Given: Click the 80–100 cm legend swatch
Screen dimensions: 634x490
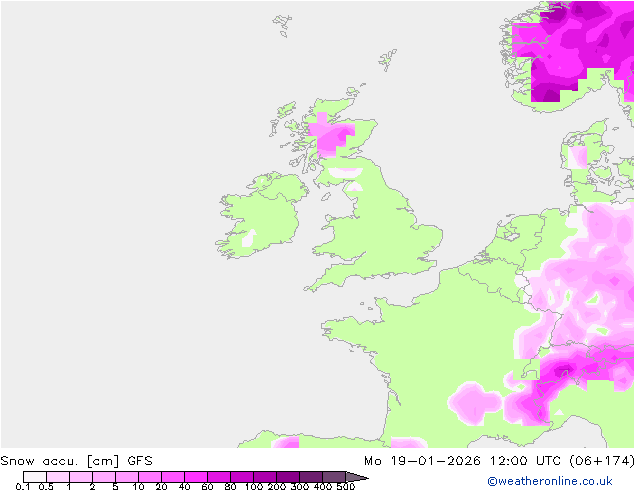Looking at the screenshot, I should pyautogui.click(x=242, y=477).
